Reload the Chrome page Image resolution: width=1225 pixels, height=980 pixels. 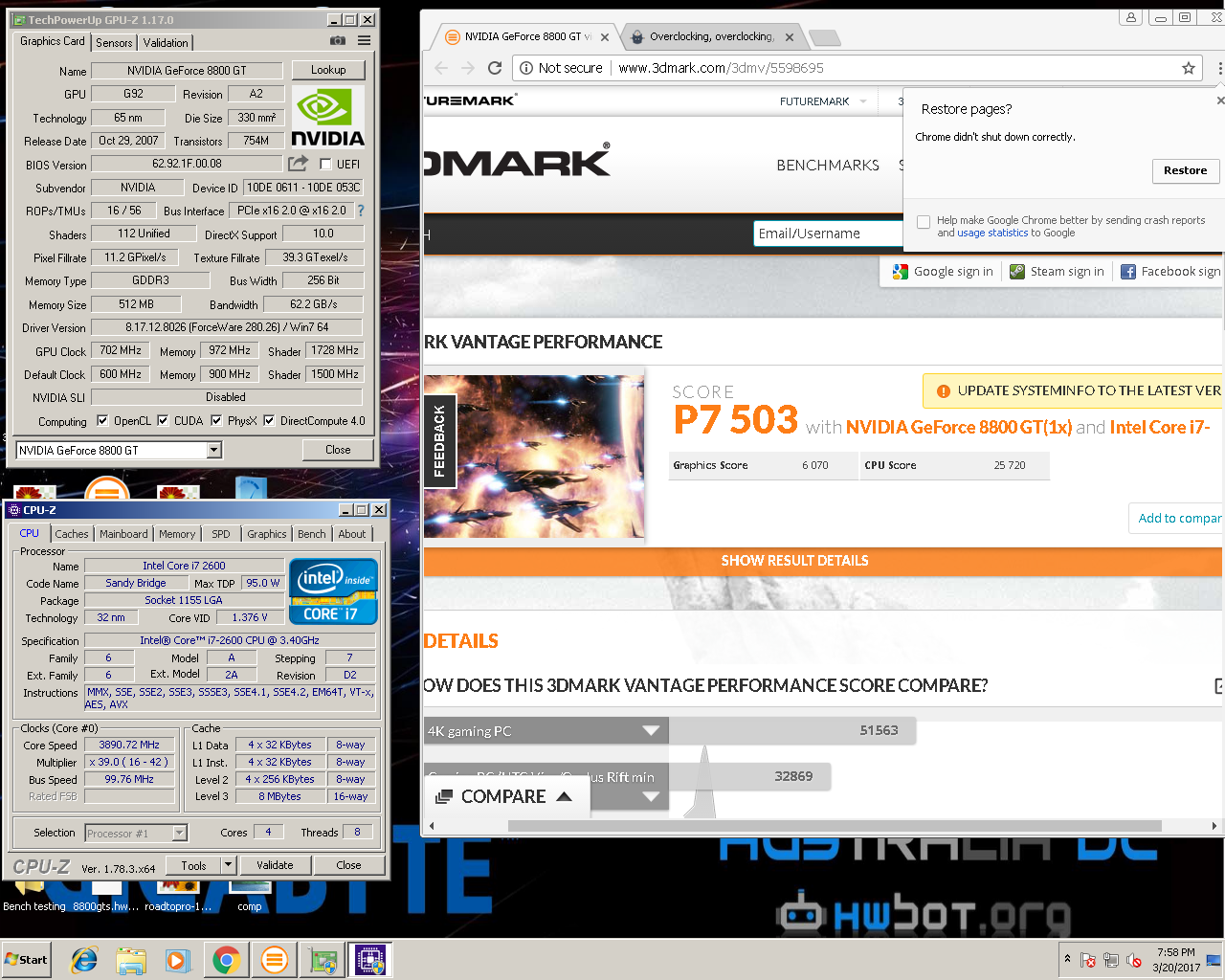[x=495, y=68]
